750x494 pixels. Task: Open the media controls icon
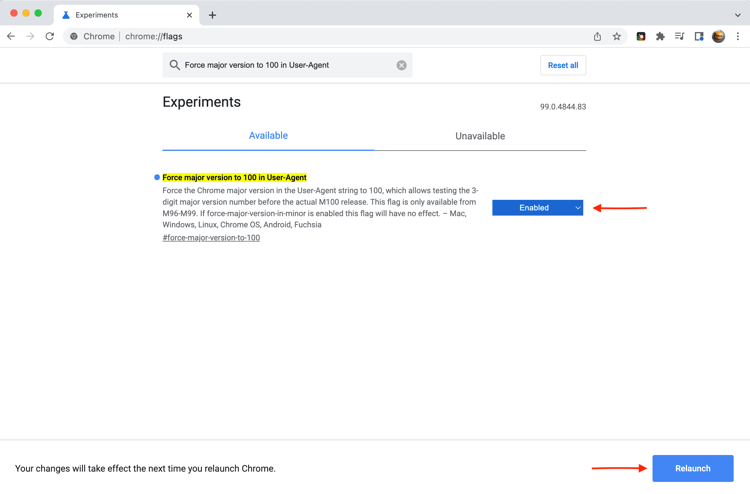[679, 36]
